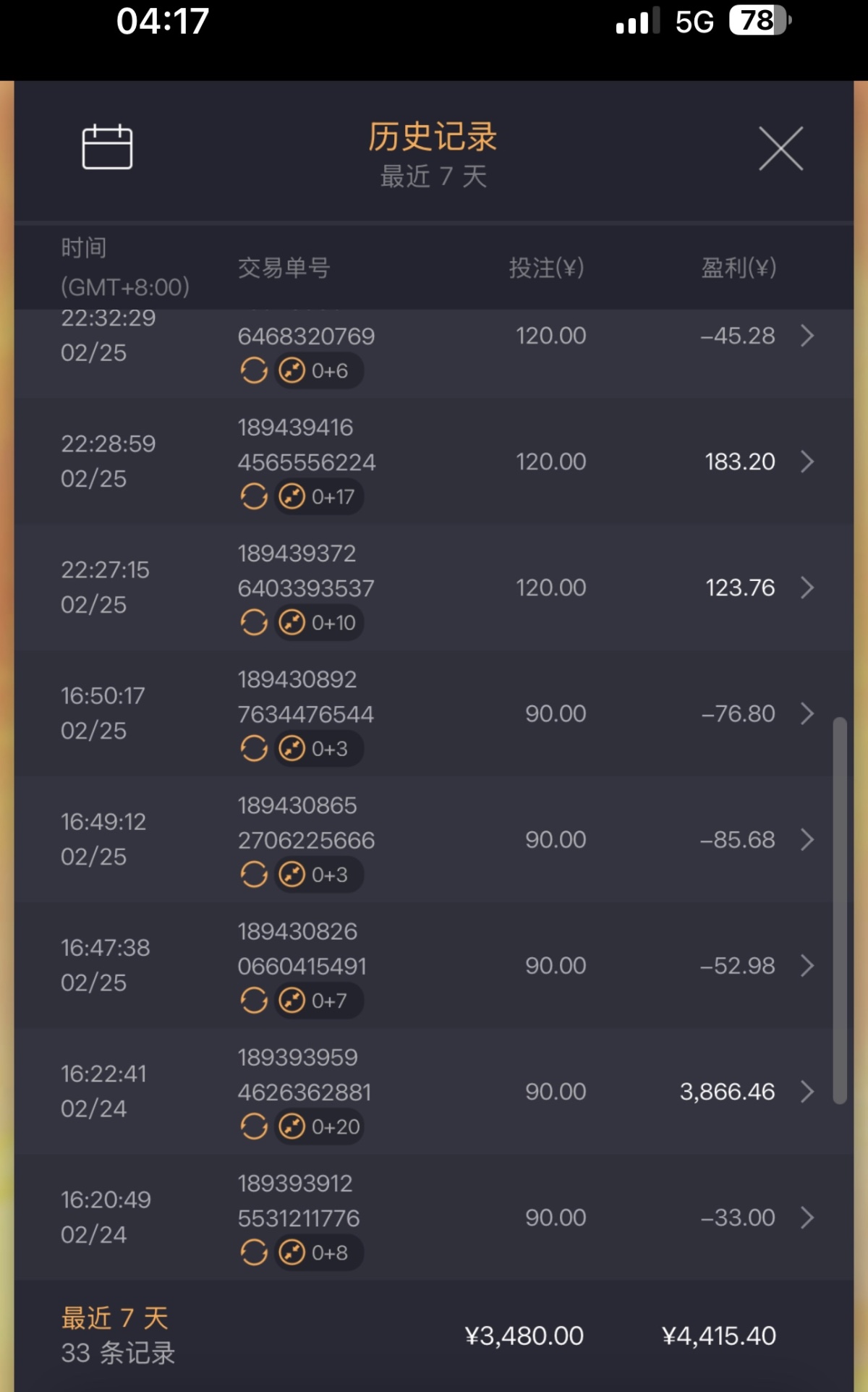Image resolution: width=868 pixels, height=1392 pixels.
Task: Click the 最近 7 天 summary label
Action: click(115, 1318)
